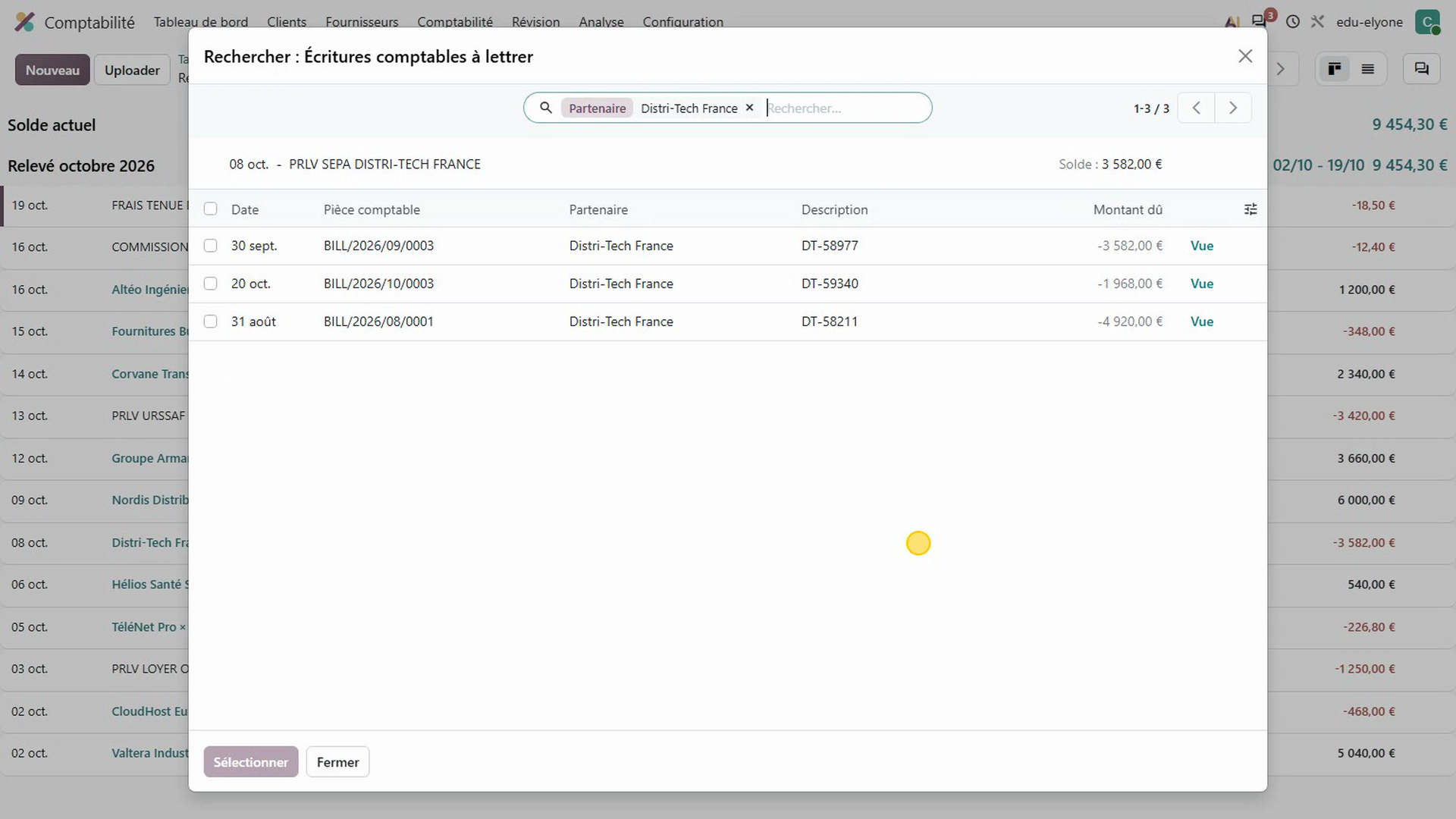Image resolution: width=1456 pixels, height=819 pixels.
Task: Click the magnifier icon in the search box
Action: [x=545, y=108]
